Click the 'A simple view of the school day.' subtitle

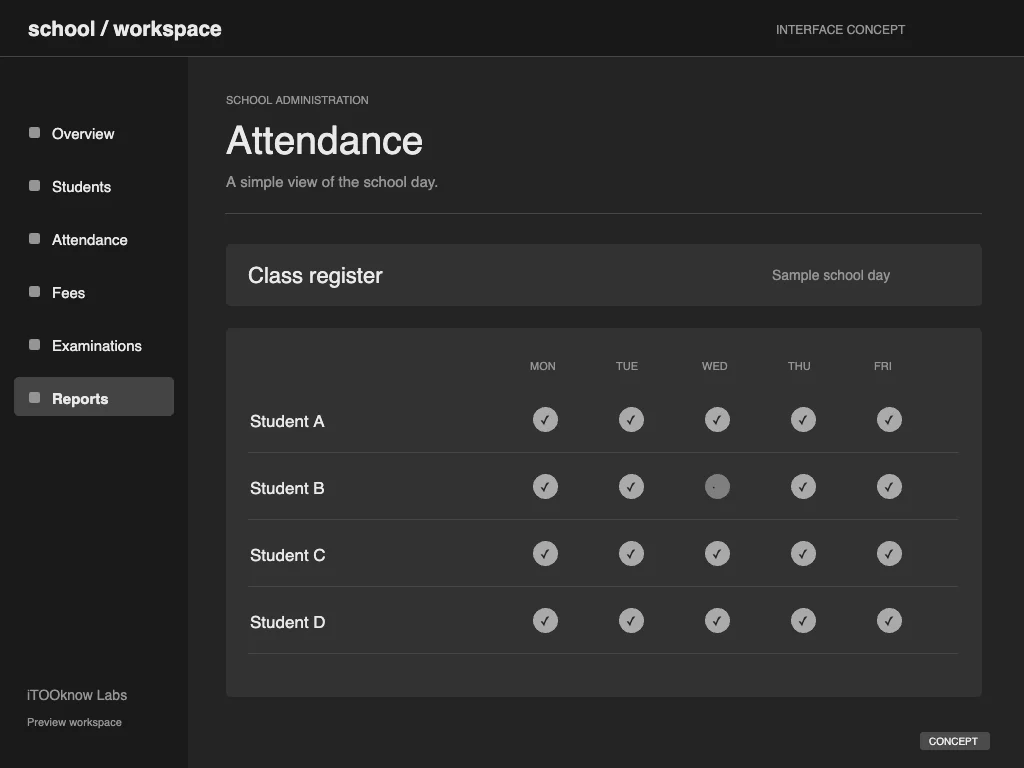pos(332,182)
